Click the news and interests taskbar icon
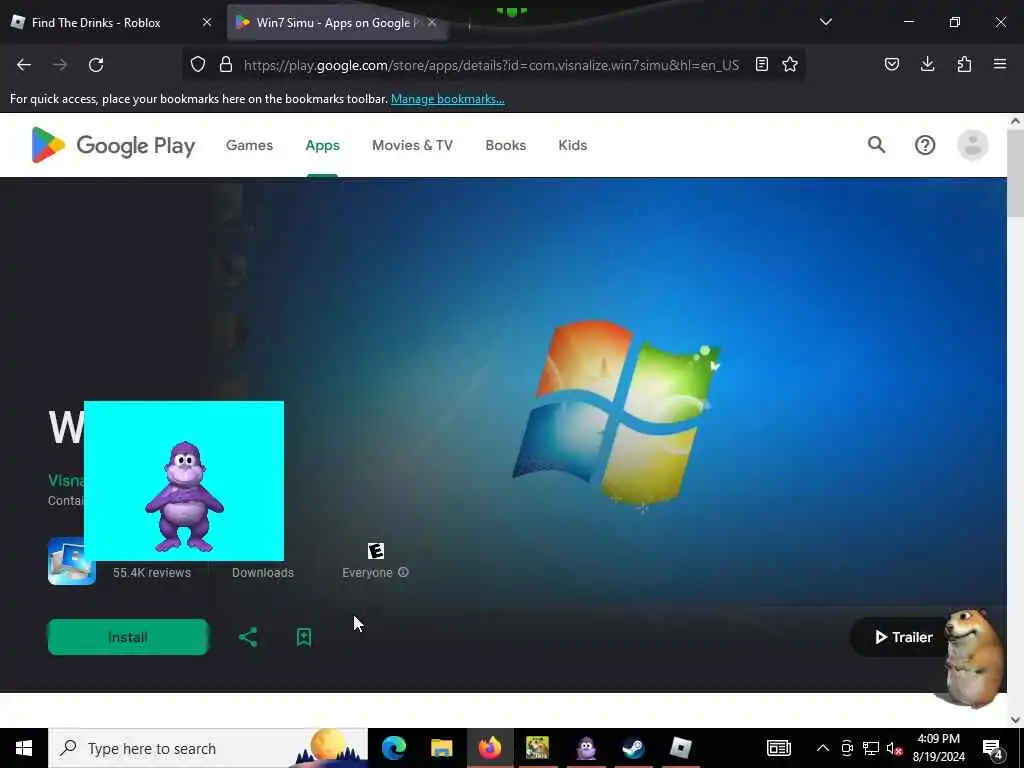Image resolution: width=1024 pixels, height=768 pixels. 778,748
